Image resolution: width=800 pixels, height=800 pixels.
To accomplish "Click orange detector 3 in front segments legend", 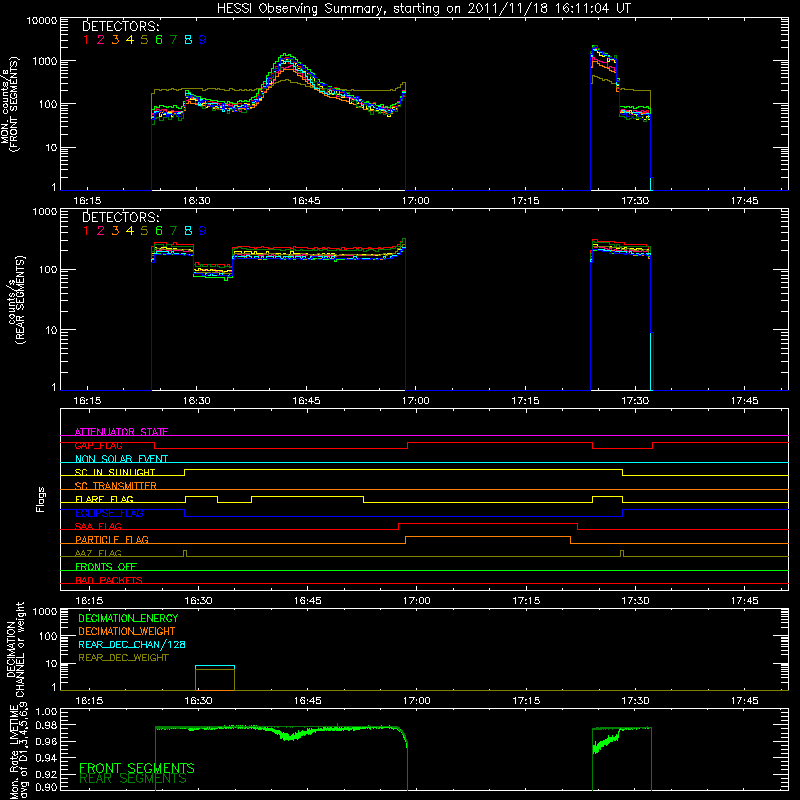I will coord(115,39).
